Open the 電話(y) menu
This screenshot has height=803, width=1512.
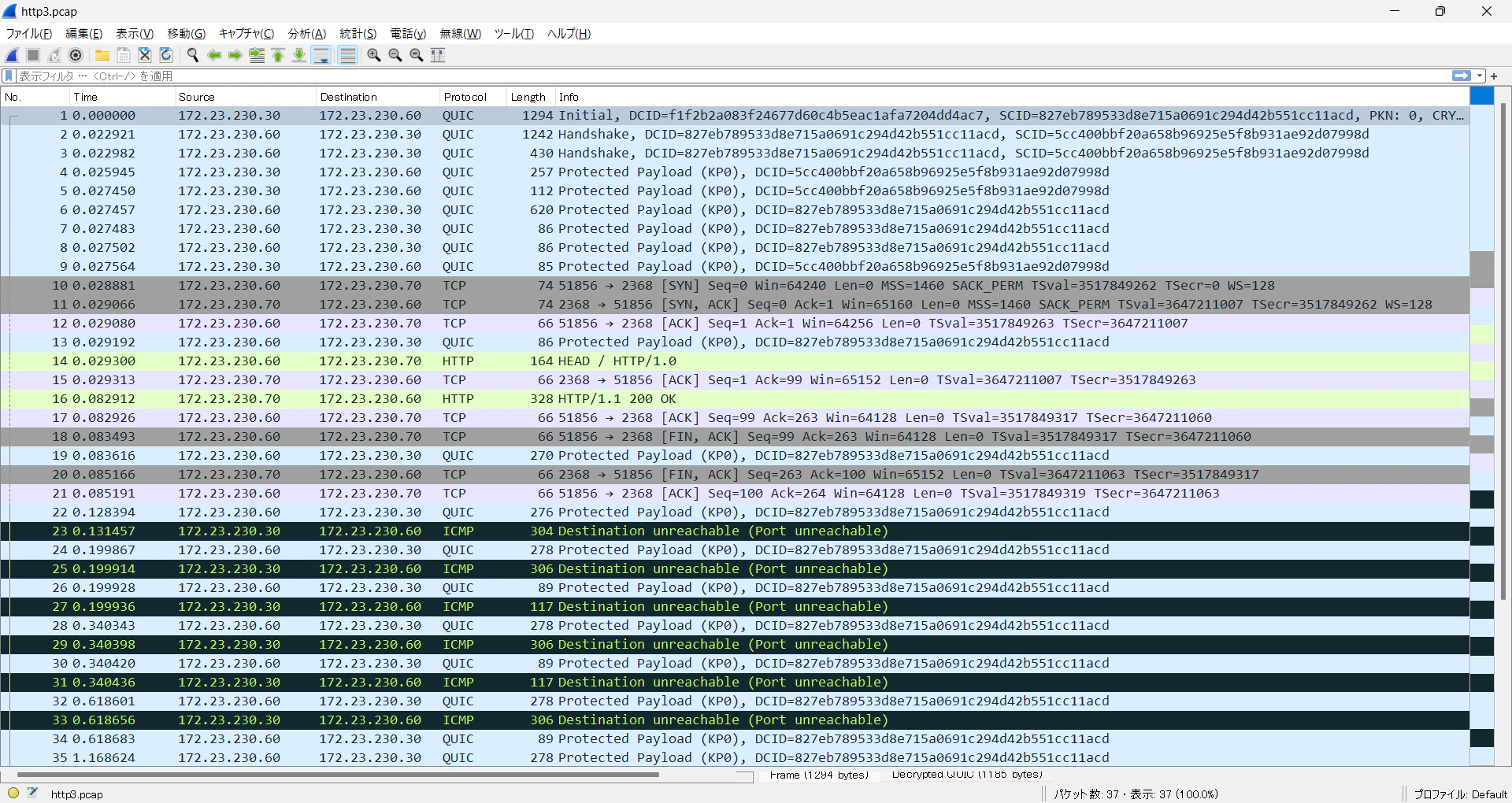(408, 34)
